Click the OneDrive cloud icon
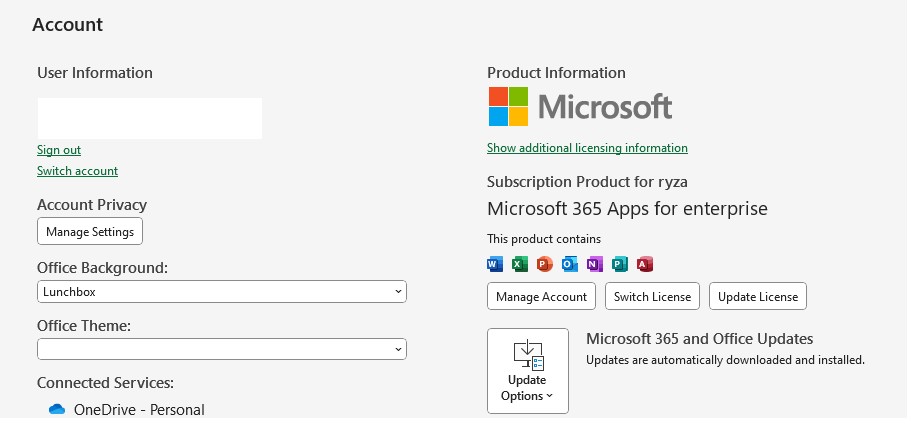 click(x=57, y=410)
